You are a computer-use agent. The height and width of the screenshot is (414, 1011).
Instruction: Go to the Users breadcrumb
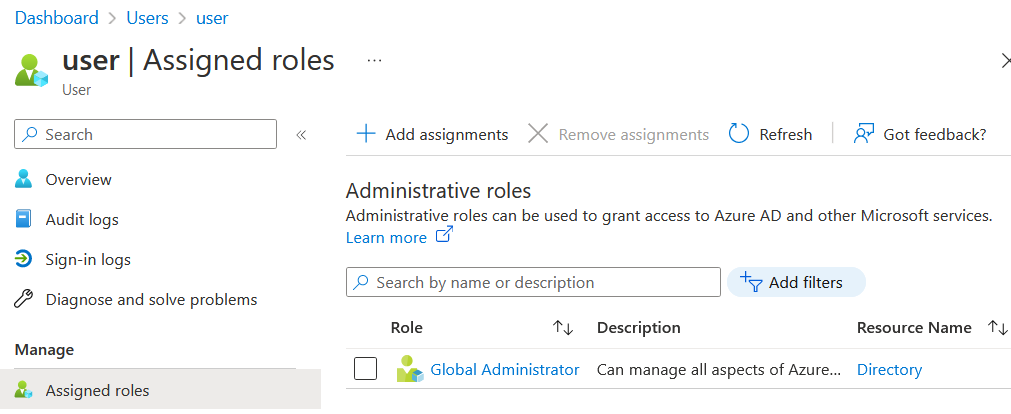coord(147,17)
